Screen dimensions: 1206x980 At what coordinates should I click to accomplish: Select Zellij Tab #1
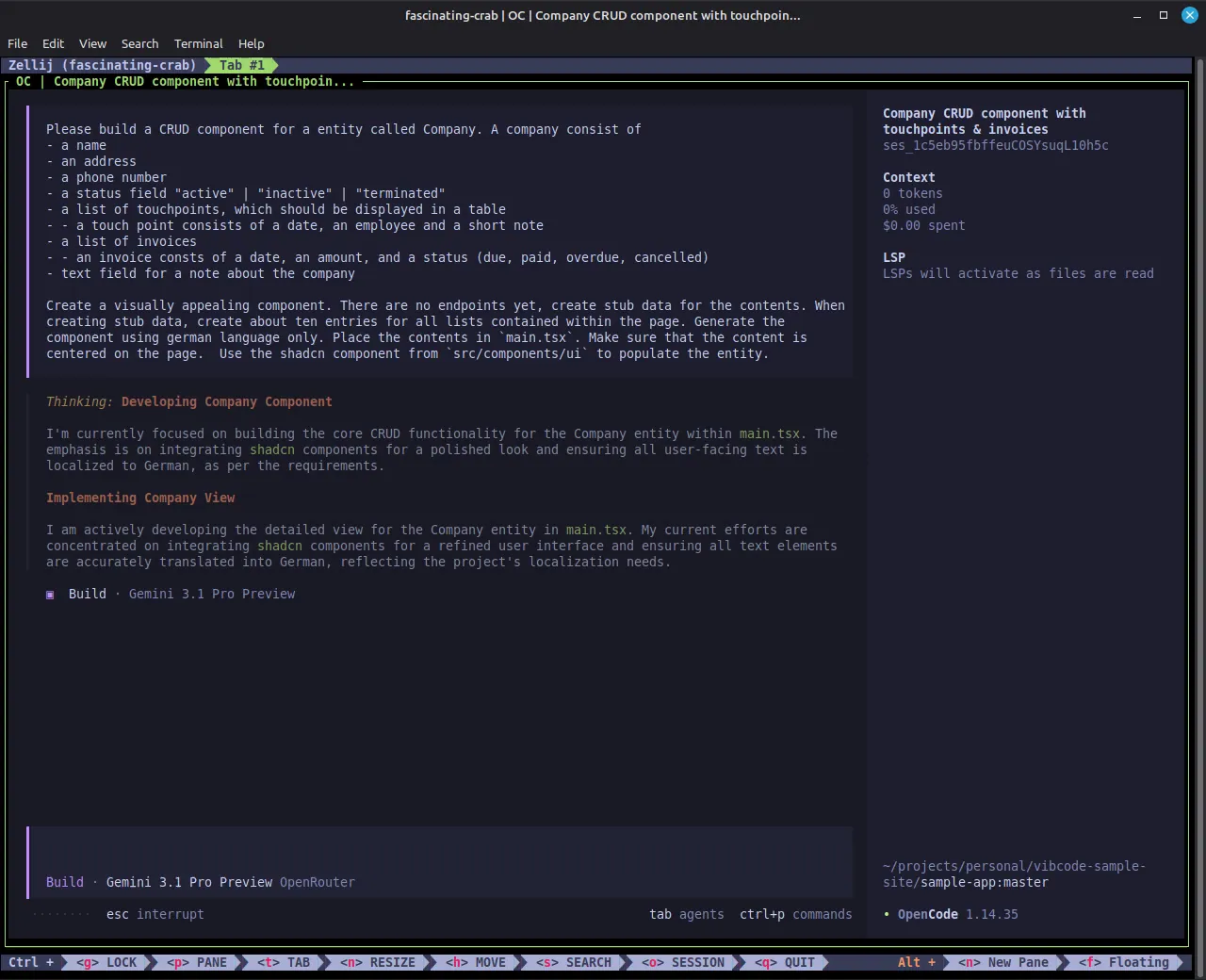pos(242,65)
